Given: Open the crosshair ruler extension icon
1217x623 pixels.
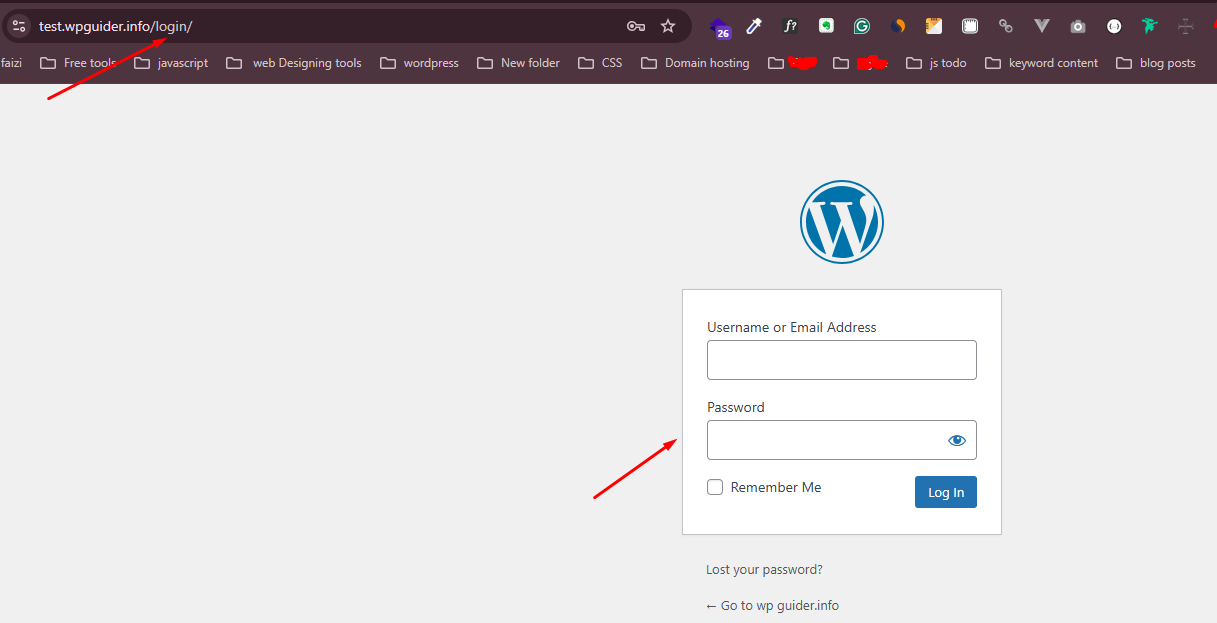Looking at the screenshot, I should [x=1186, y=26].
